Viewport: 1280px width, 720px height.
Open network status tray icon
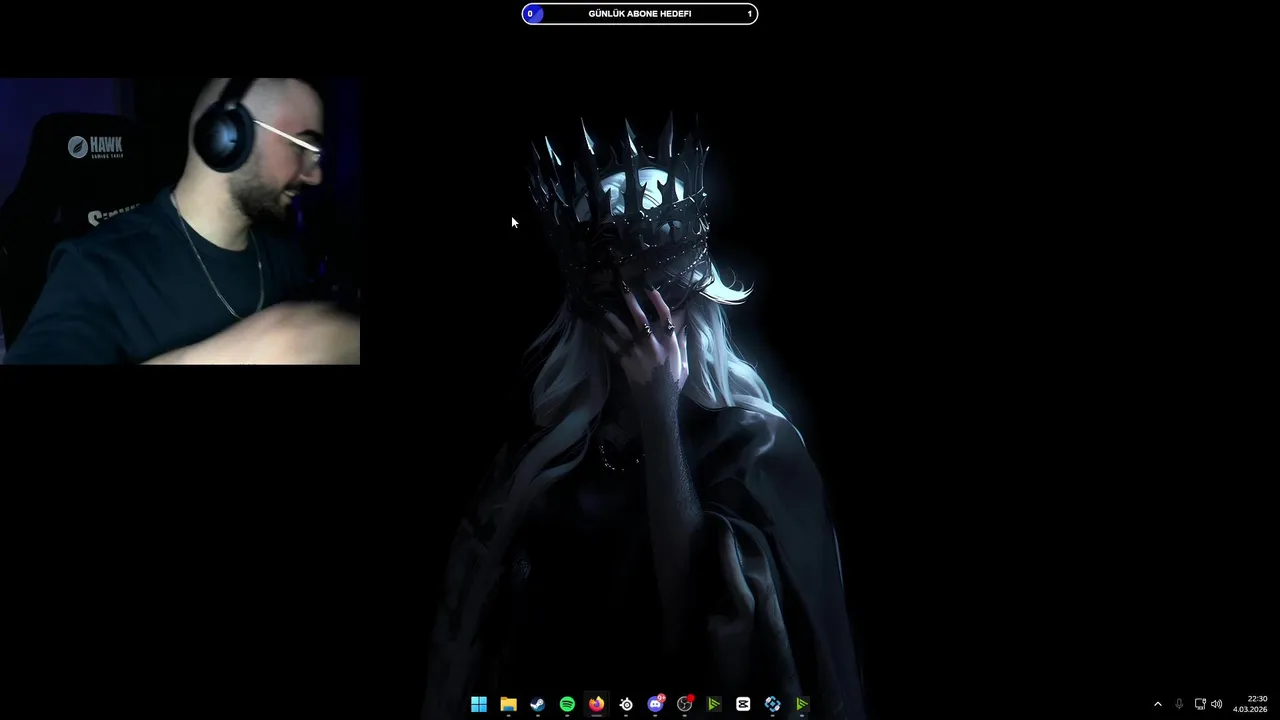coord(1200,704)
